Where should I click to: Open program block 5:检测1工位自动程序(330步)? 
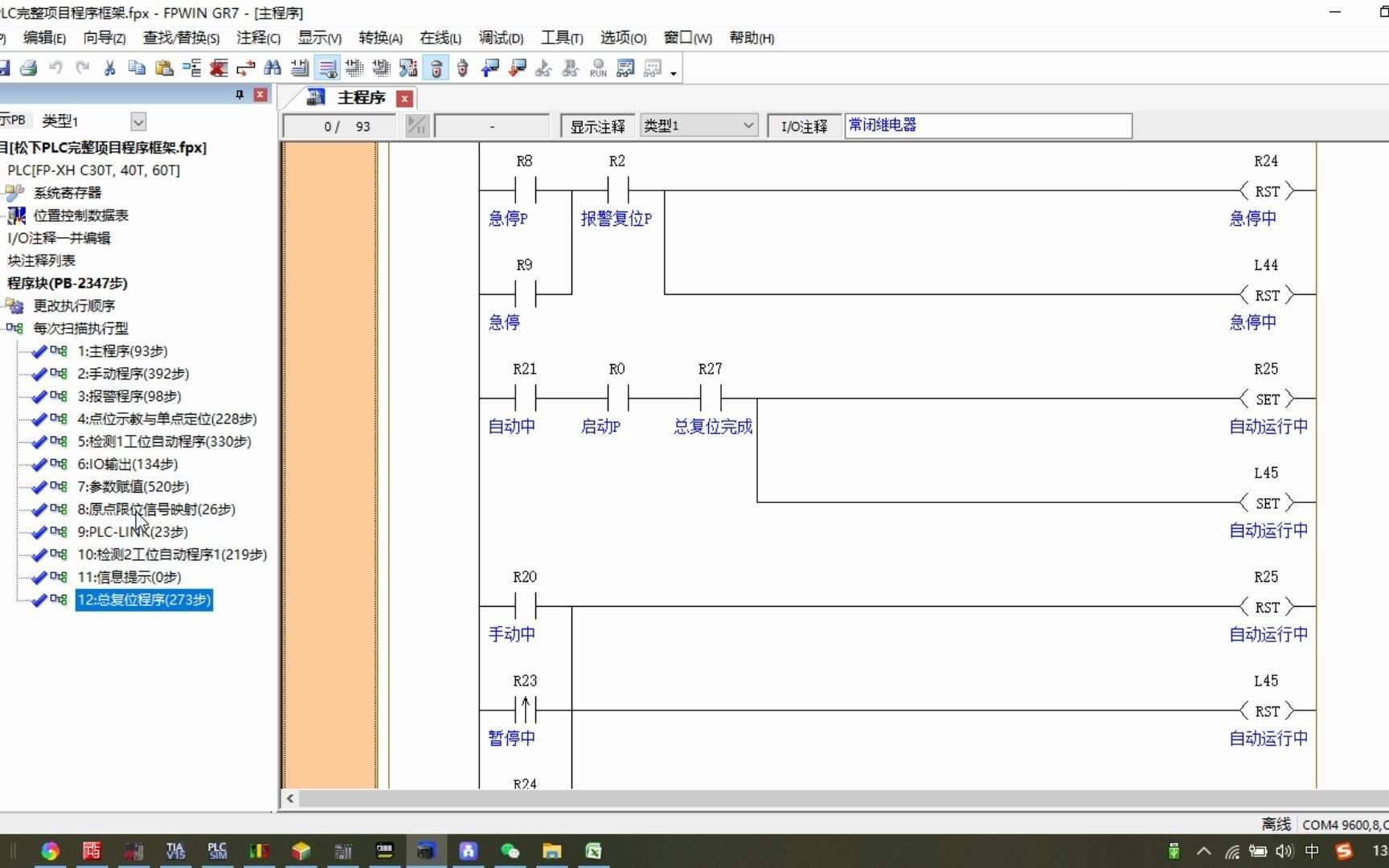point(164,441)
